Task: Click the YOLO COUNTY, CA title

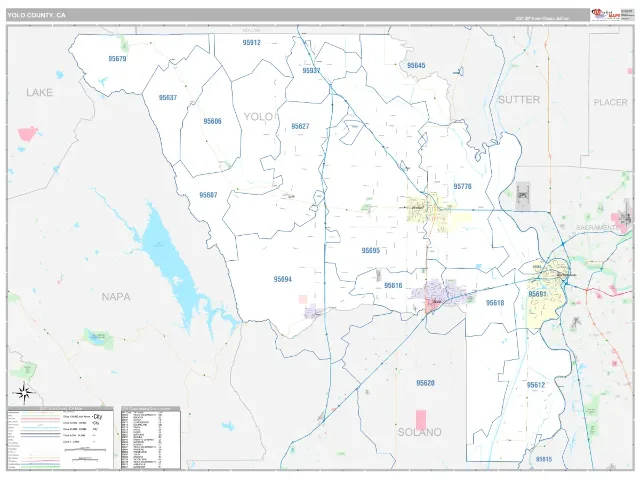Action: pos(36,16)
